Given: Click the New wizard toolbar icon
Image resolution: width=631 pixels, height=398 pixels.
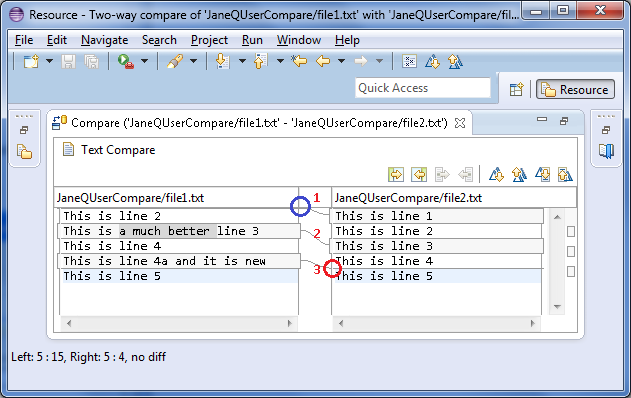Looking at the screenshot, I should click(x=31, y=62).
